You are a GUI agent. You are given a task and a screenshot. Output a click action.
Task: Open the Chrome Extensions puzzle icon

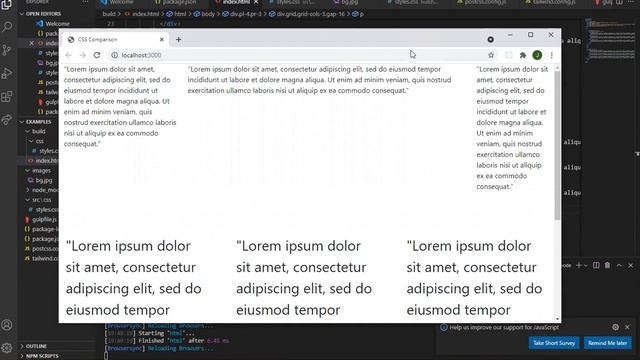pos(523,55)
